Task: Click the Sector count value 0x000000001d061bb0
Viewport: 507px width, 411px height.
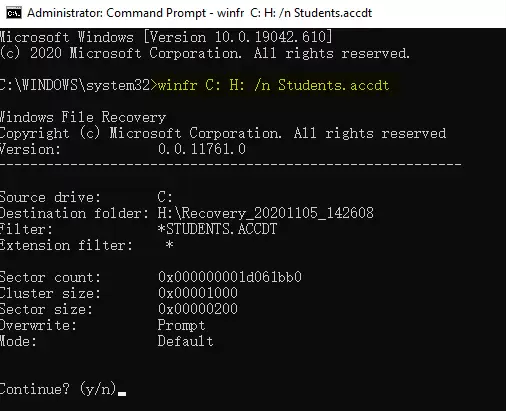Action: [230, 277]
